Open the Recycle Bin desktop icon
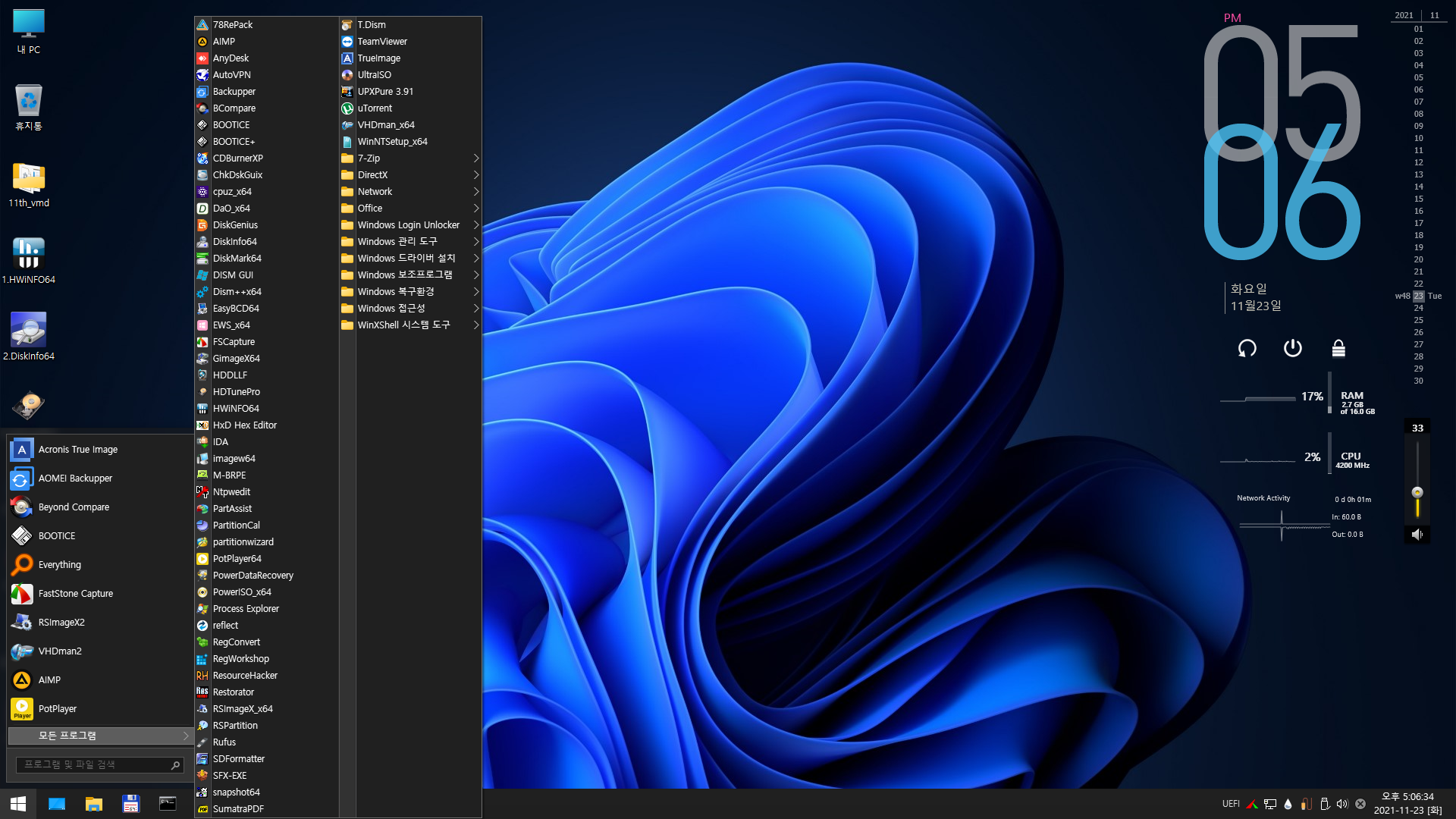 (x=29, y=107)
